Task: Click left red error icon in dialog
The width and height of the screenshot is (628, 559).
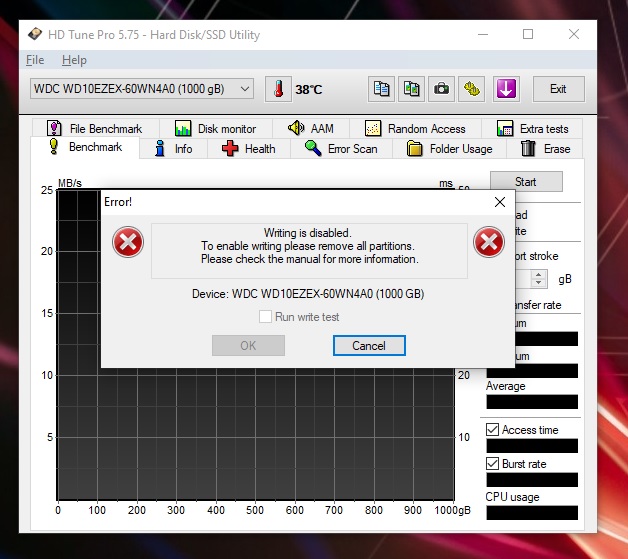Action: coord(128,242)
